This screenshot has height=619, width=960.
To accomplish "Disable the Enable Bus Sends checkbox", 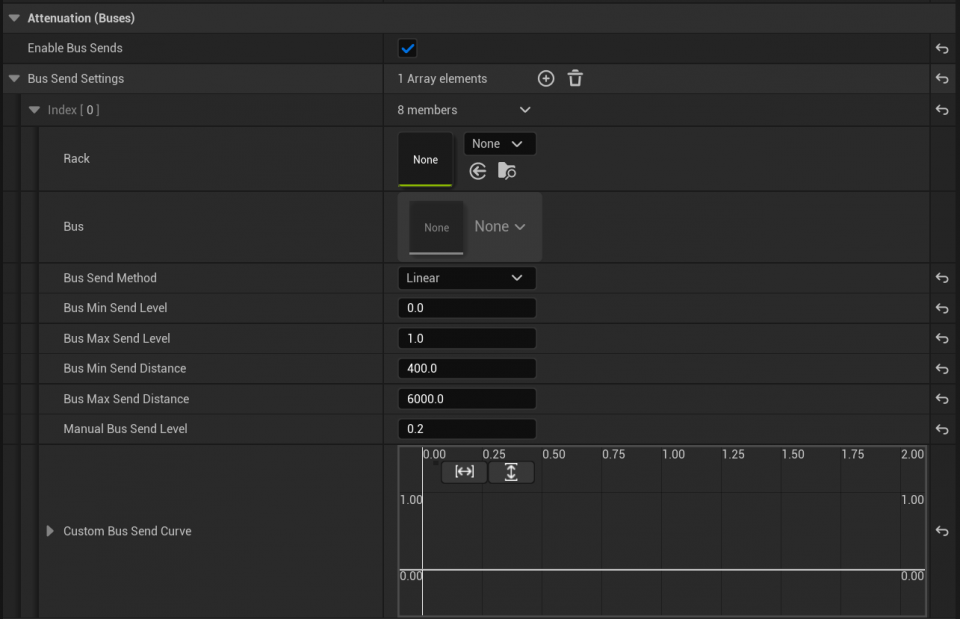I will pos(406,47).
